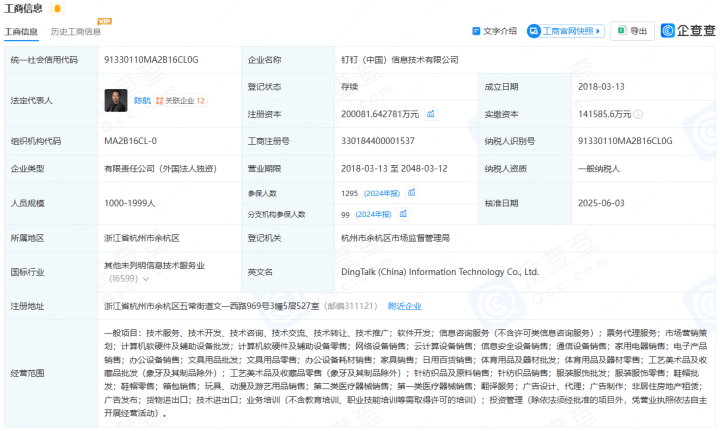Select organization code MA2B16CL-0
Screen dimensions: 720x431
point(130,141)
